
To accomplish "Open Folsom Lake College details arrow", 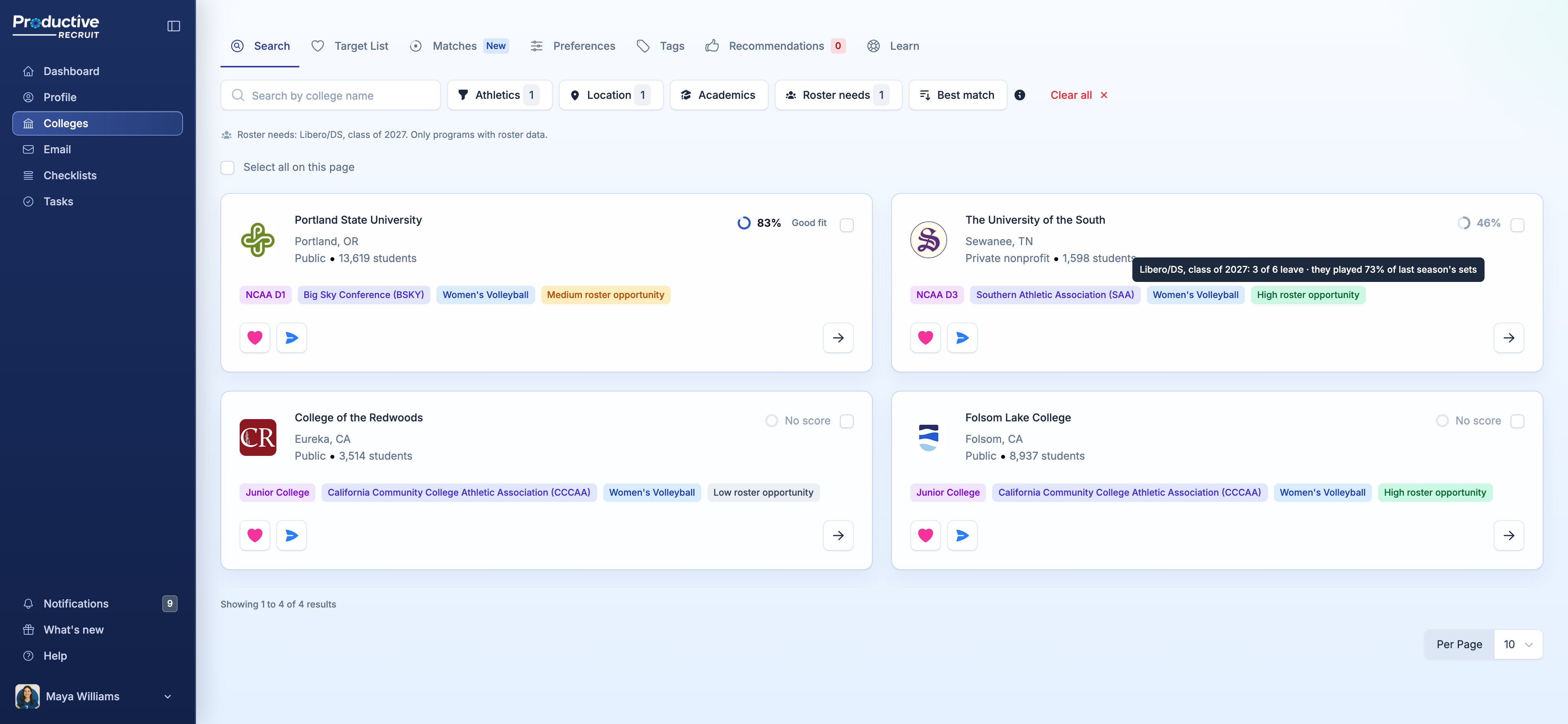I will 1509,535.
